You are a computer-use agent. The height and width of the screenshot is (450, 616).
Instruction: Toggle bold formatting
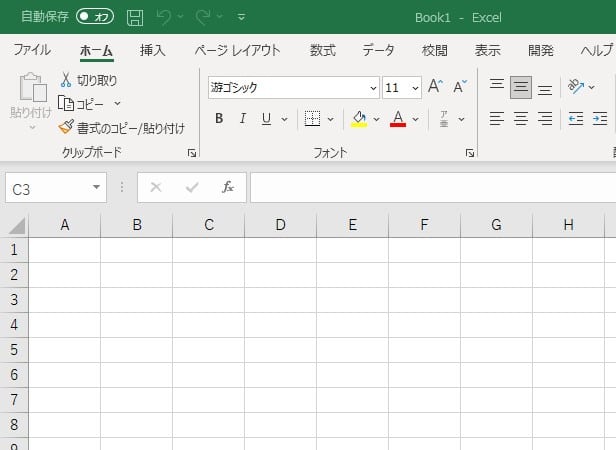[219, 119]
